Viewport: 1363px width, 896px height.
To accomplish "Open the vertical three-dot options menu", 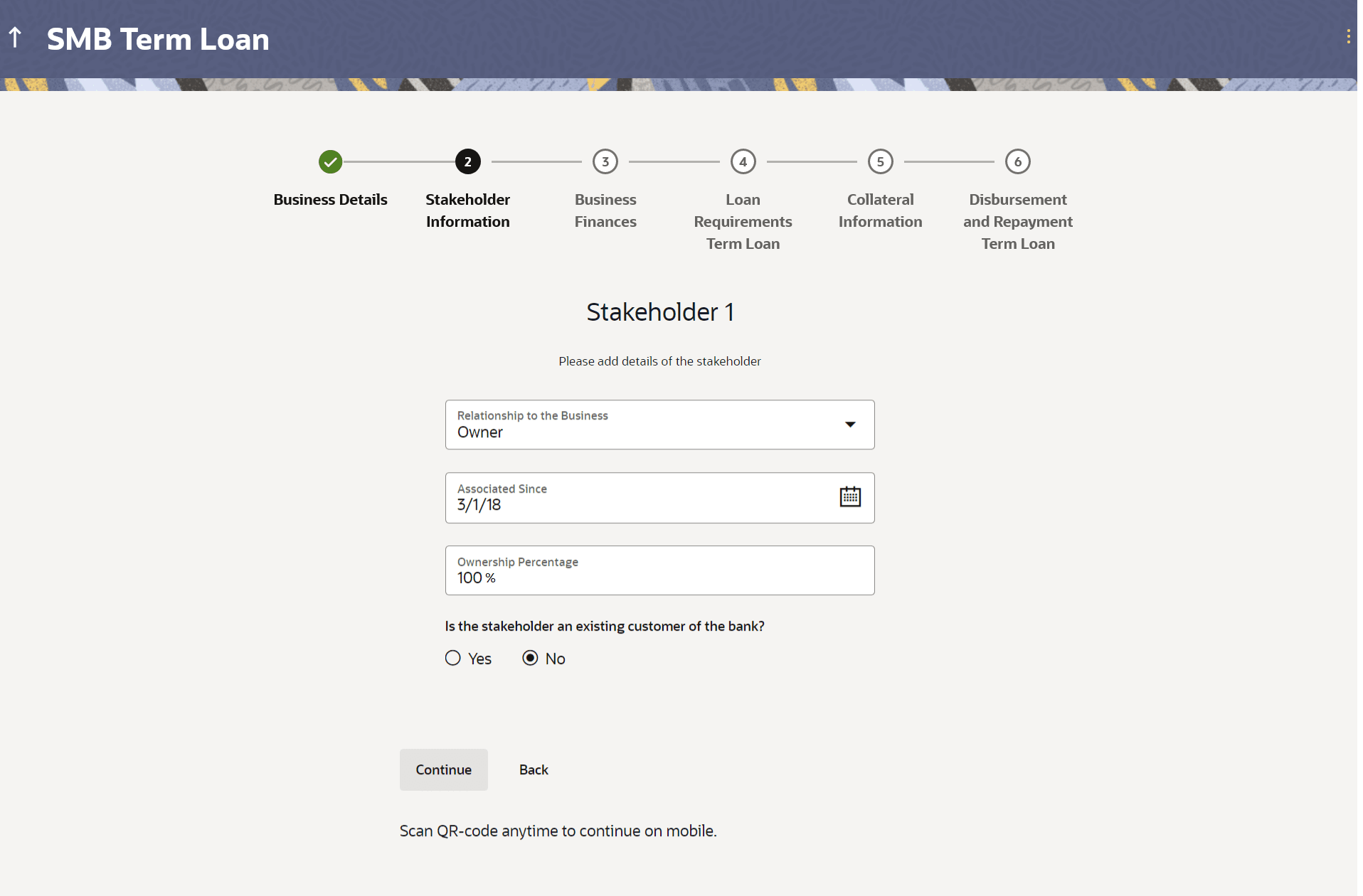I will (1348, 37).
